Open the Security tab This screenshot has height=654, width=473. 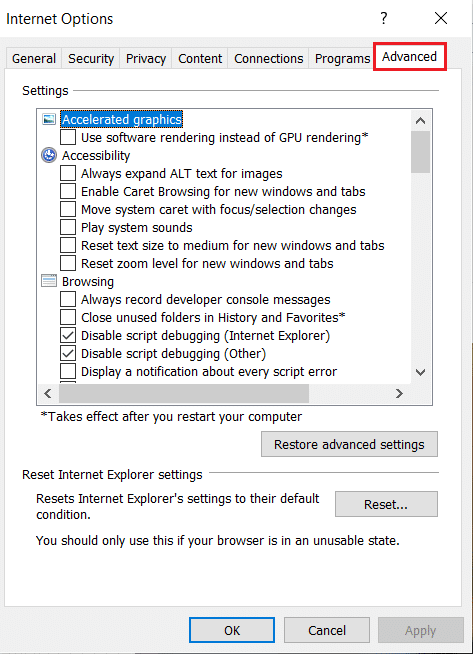[91, 58]
